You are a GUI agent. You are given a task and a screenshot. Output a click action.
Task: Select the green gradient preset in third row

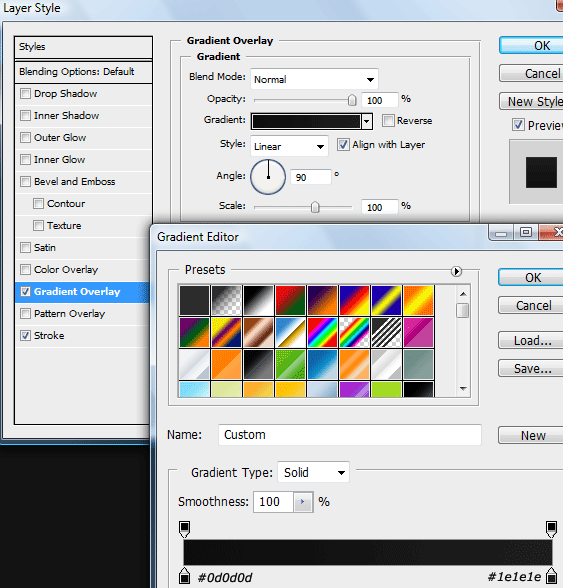coord(290,364)
